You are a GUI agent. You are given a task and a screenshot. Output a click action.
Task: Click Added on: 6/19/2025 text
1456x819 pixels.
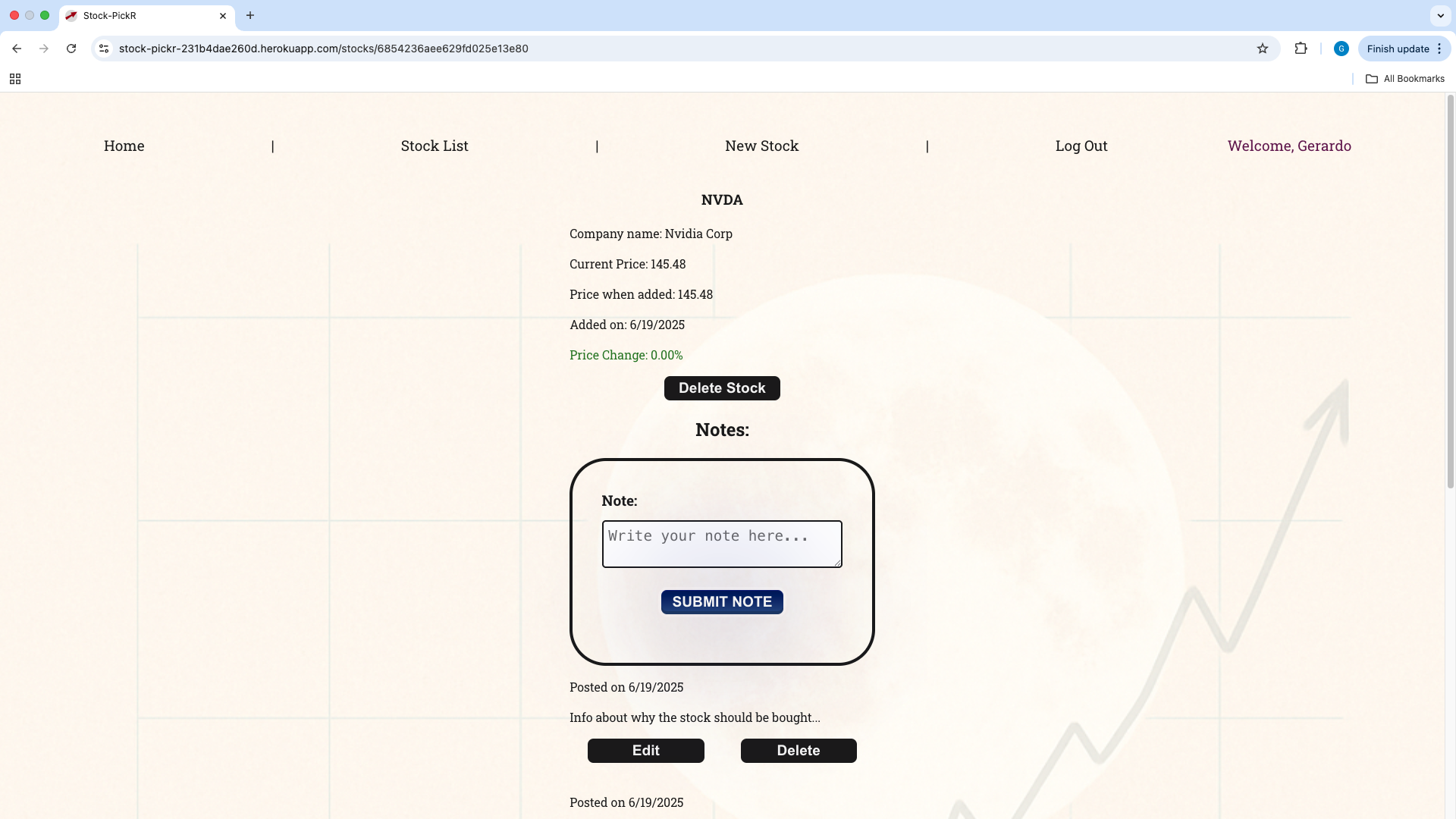click(x=627, y=325)
